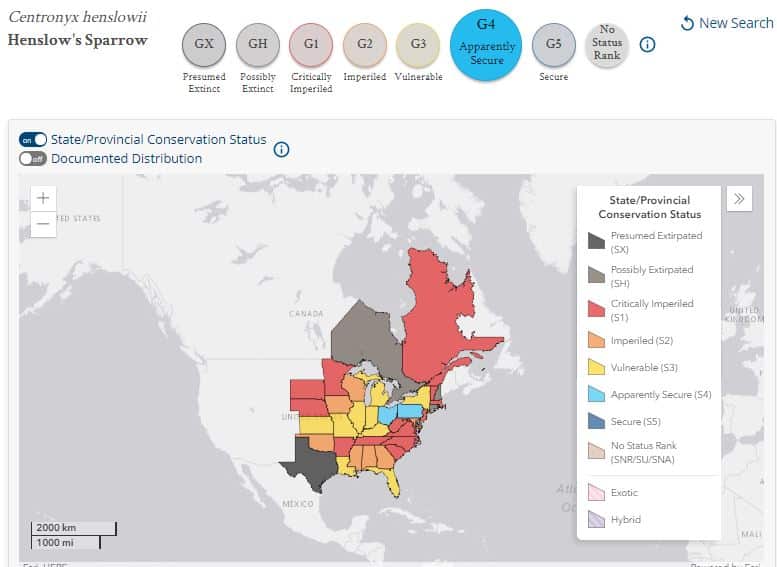Select the G5 Secure rank circle
This screenshot has height=567, width=777.
tap(554, 44)
